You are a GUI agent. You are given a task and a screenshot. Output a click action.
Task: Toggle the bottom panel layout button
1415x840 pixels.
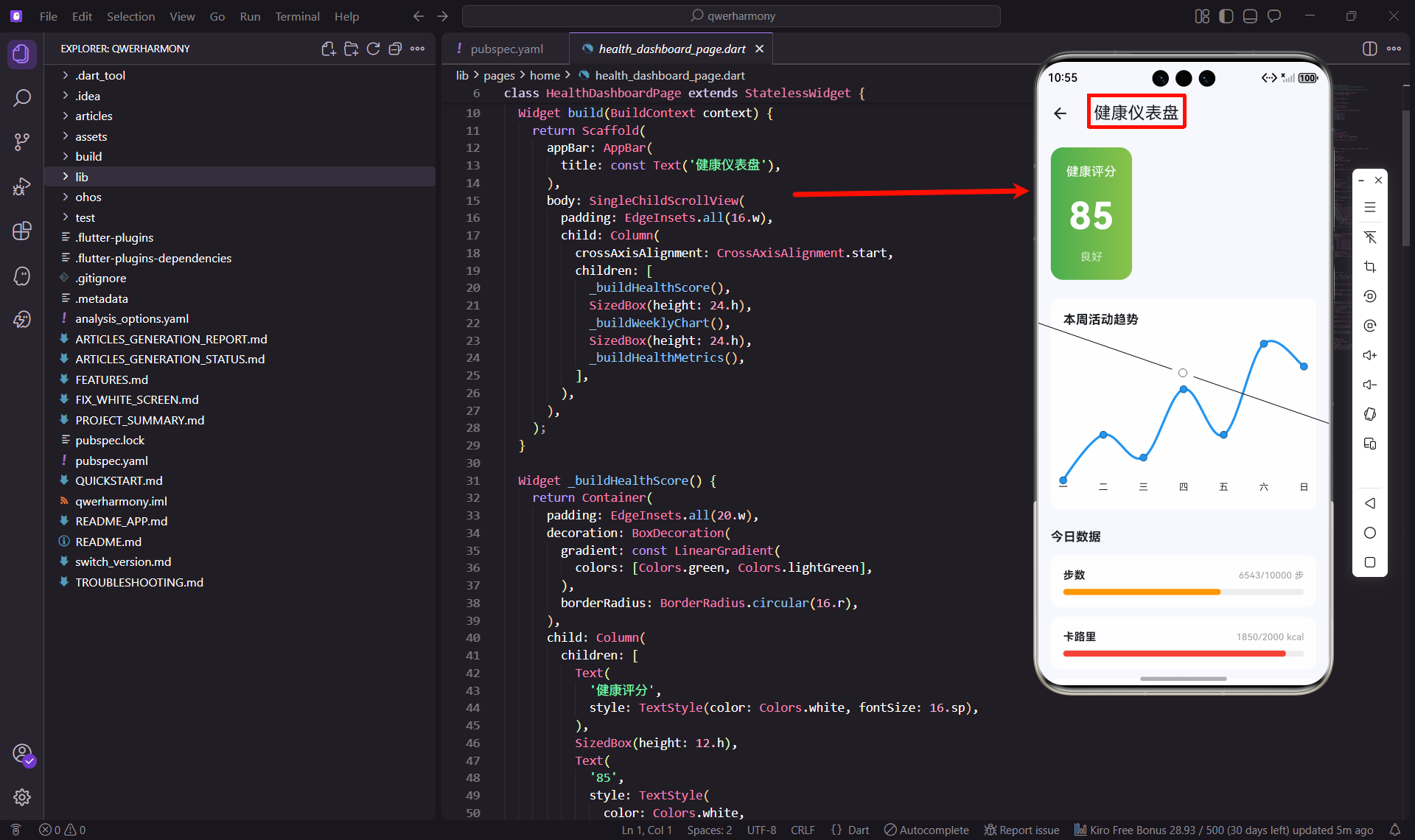(x=1250, y=16)
